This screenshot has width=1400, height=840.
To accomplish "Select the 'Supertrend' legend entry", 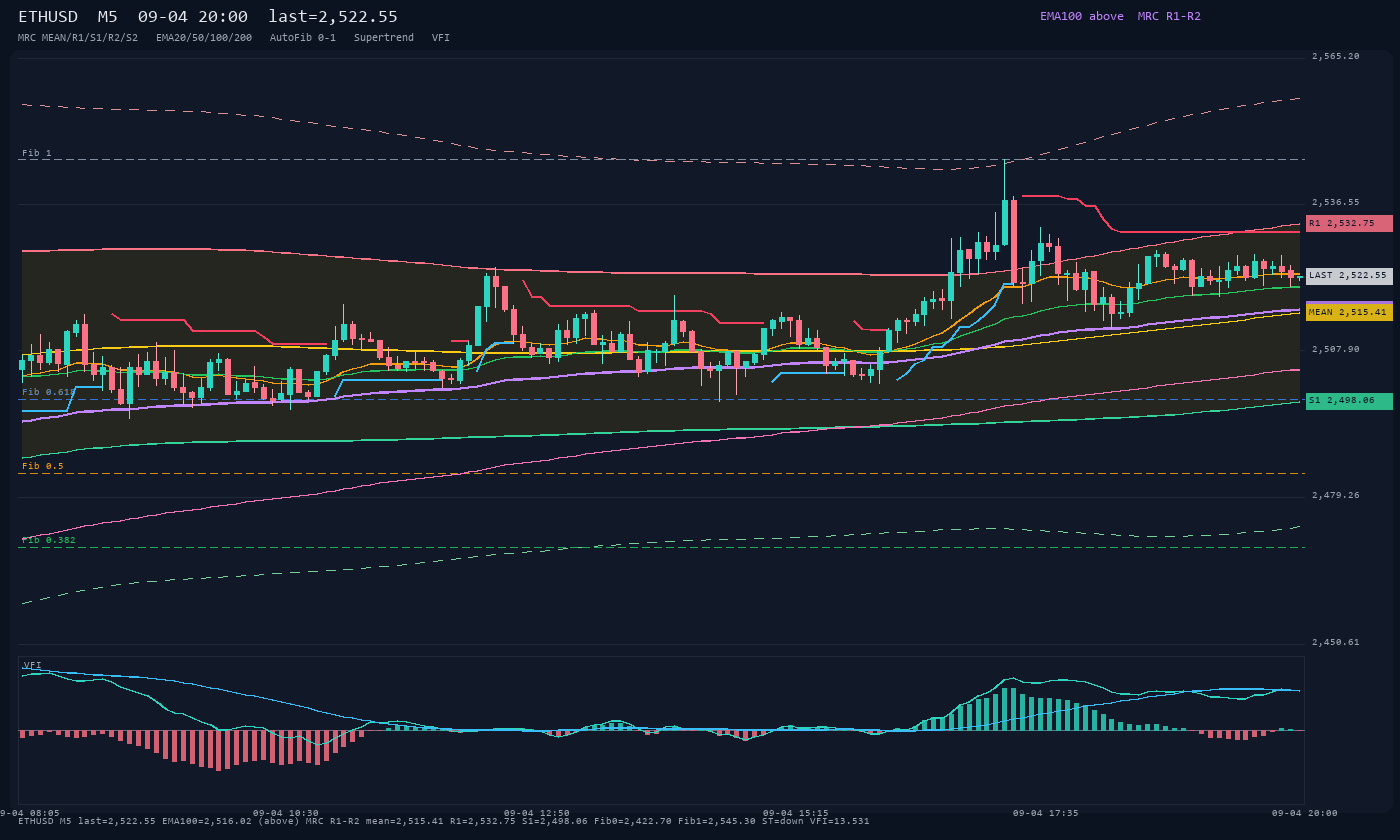I will 384,38.
